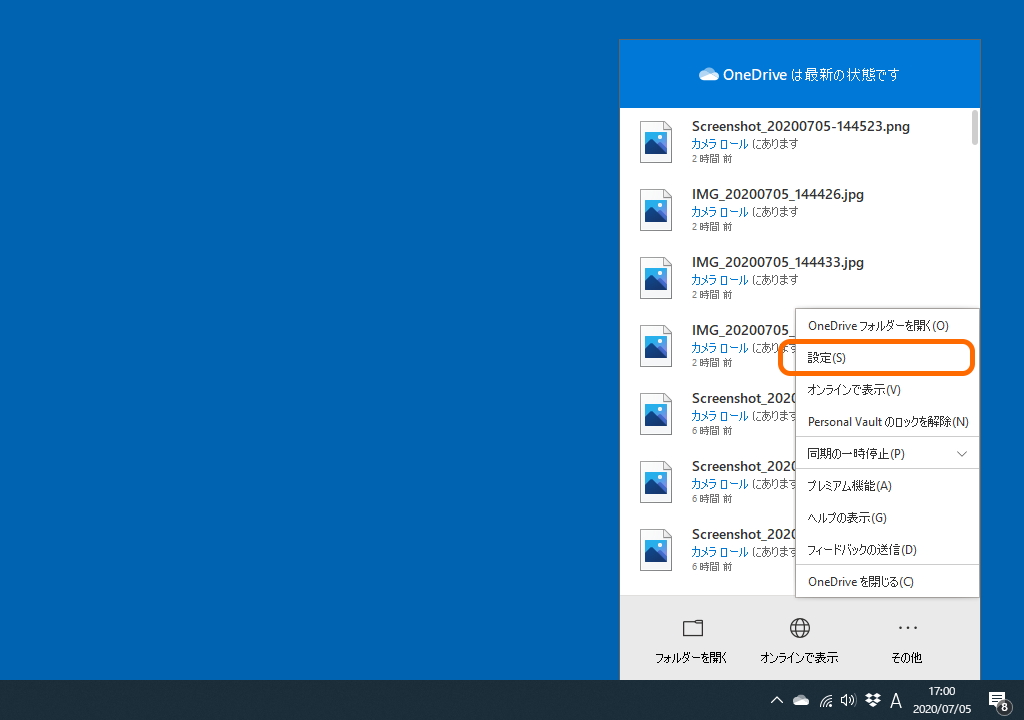Image resolution: width=1024 pixels, height=720 pixels.
Task: Expand the 同期の一時停止 submenu chevron
Action: tap(962, 453)
